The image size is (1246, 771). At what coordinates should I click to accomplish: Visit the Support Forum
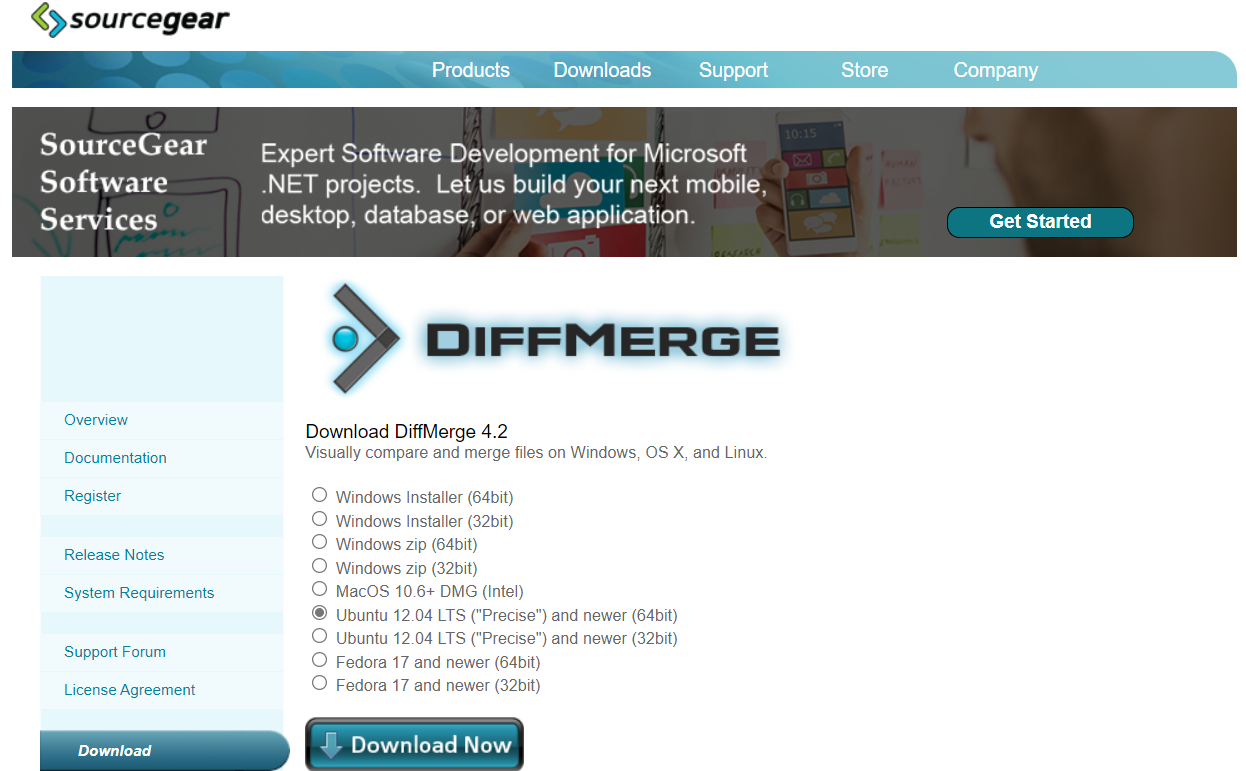point(115,652)
